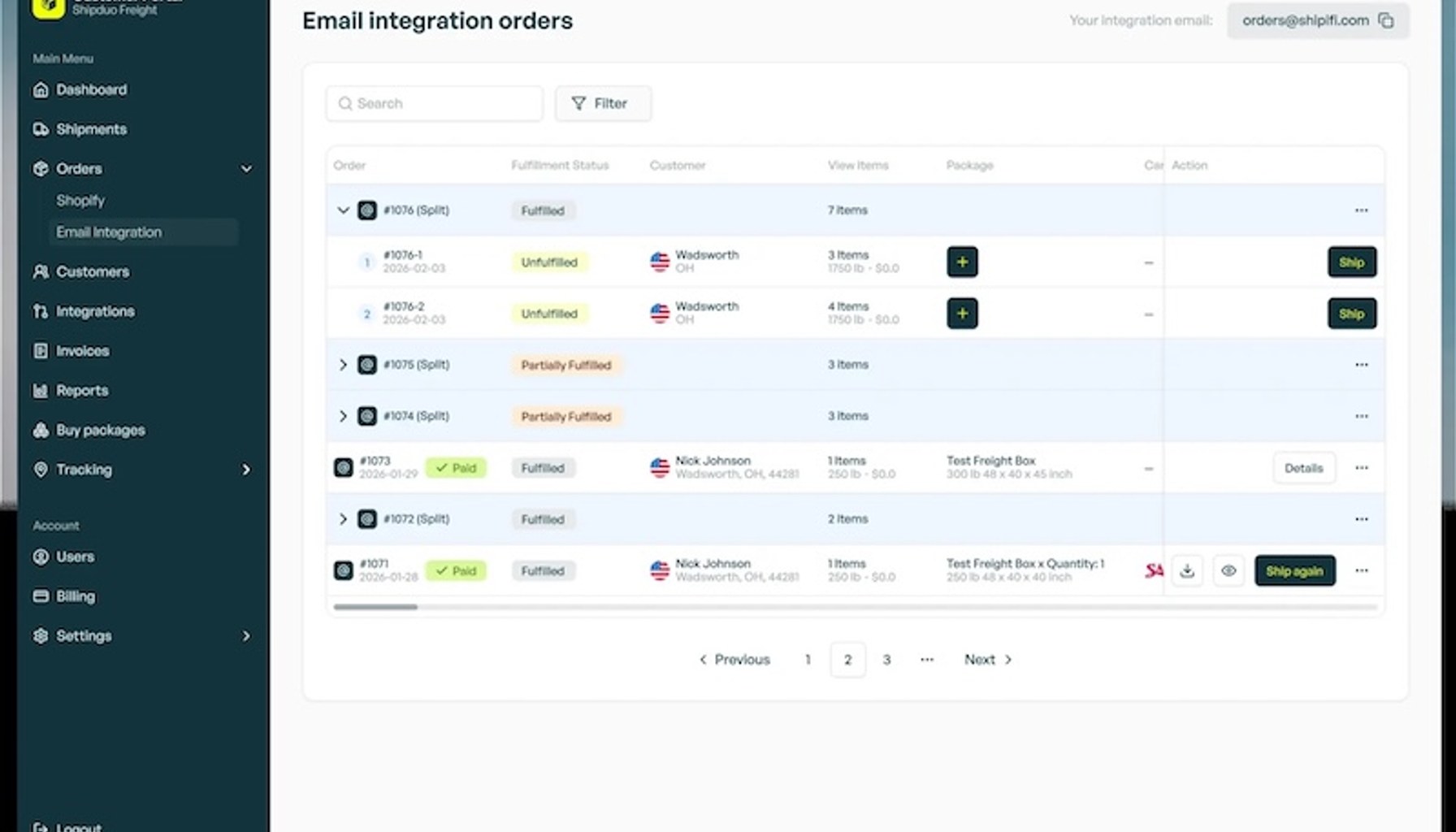
Task: Expand the Settings submenu arrow
Action: pyautogui.click(x=246, y=636)
